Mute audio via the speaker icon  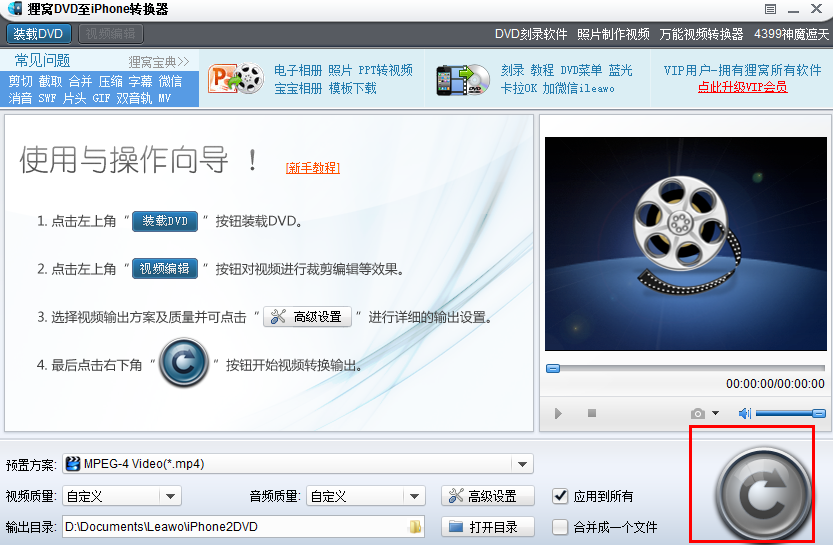745,413
